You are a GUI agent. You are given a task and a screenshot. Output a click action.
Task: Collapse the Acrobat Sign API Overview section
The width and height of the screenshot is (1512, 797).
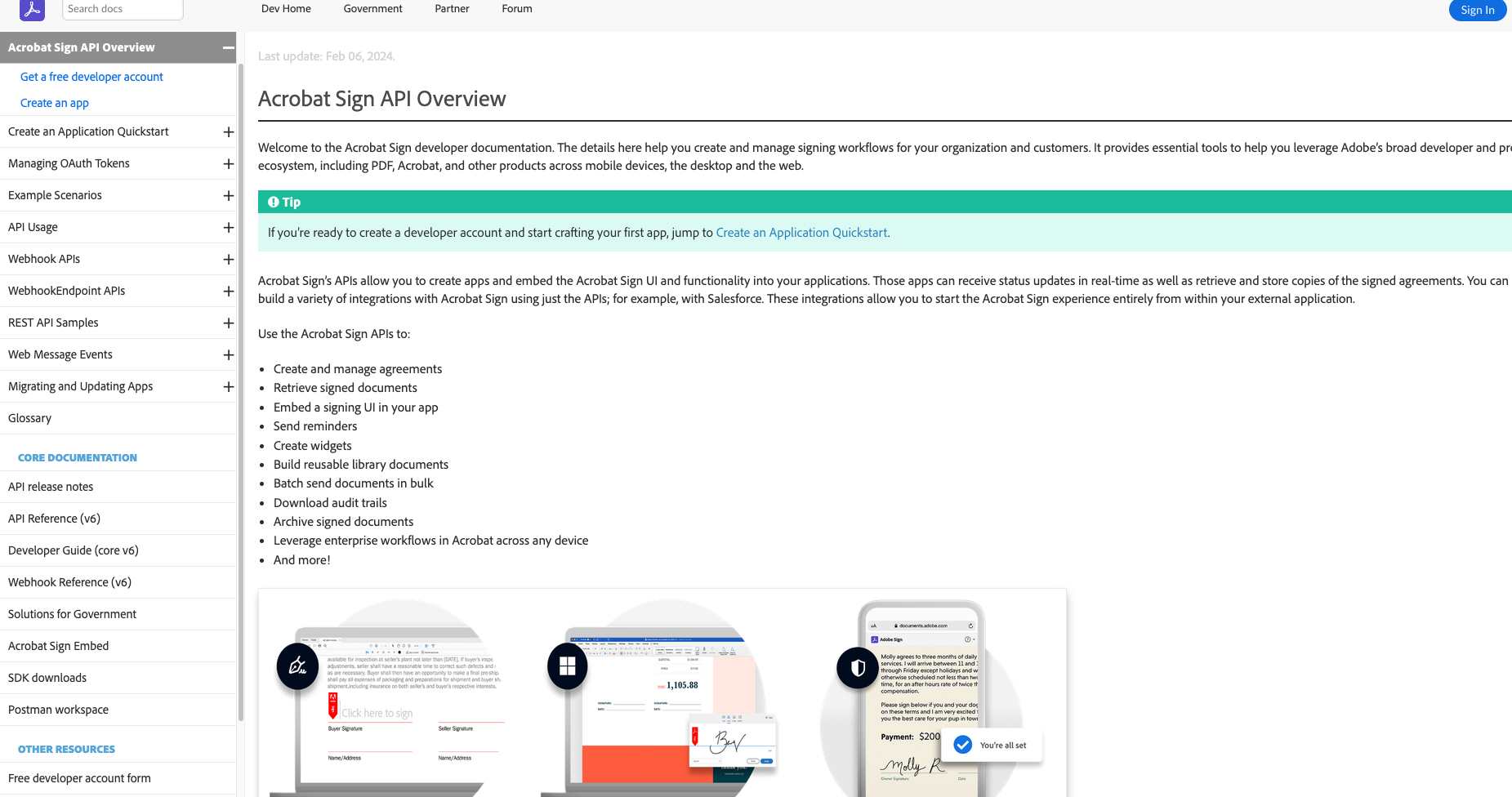tap(229, 48)
